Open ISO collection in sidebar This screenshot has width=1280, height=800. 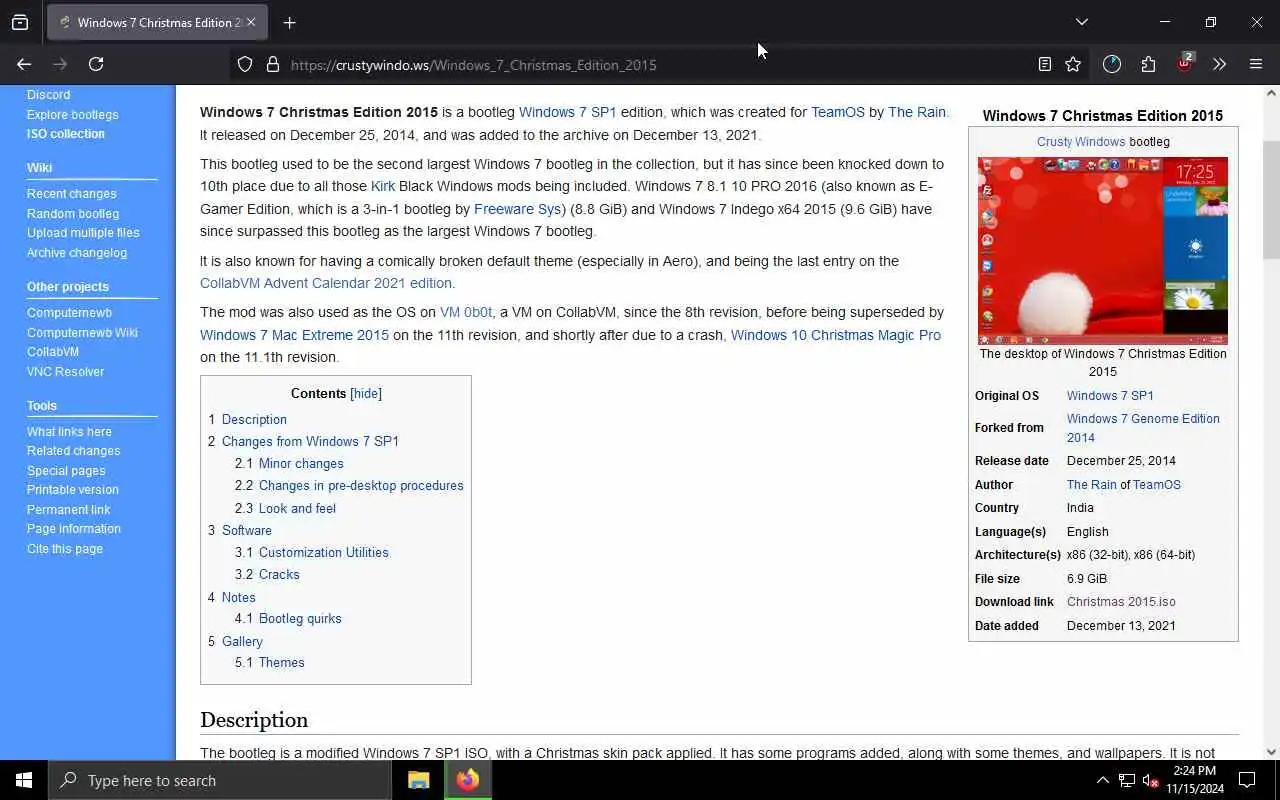(x=65, y=133)
